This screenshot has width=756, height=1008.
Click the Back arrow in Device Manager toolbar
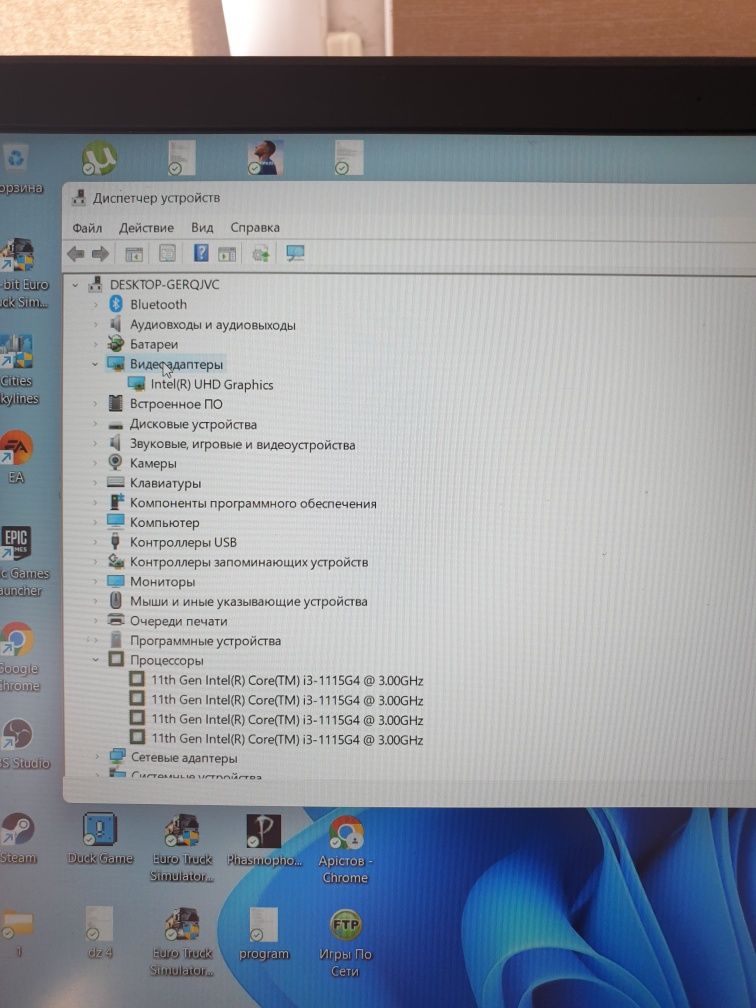point(76,254)
